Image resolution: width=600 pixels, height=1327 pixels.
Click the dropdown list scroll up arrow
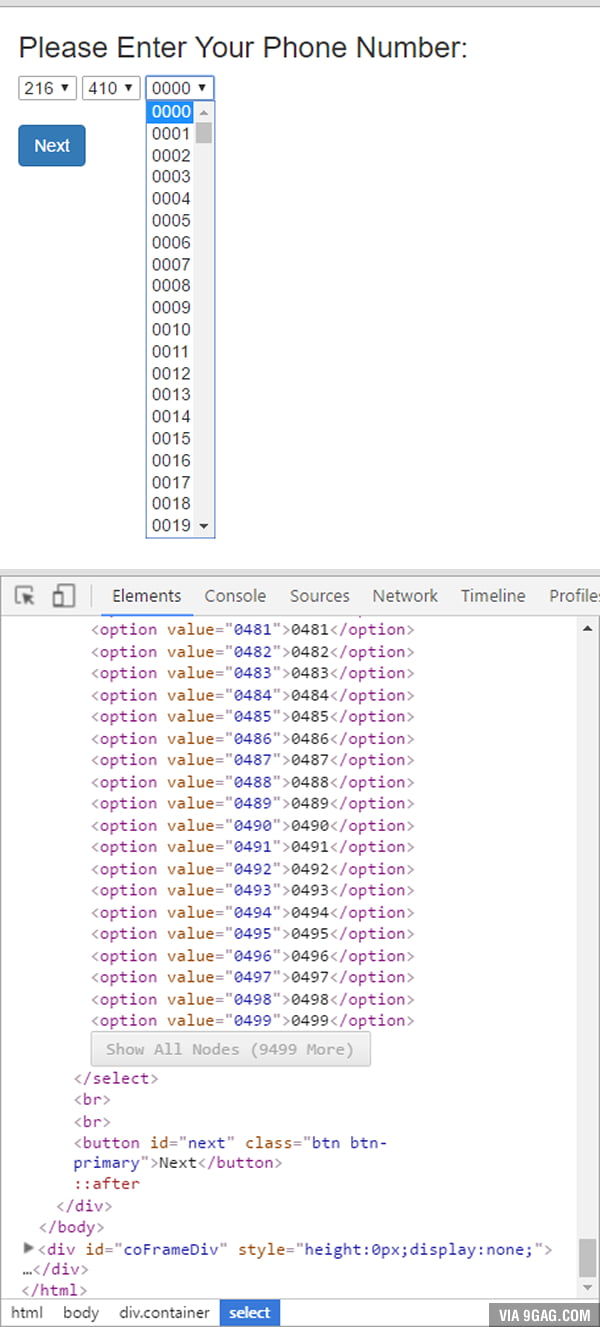[204, 112]
